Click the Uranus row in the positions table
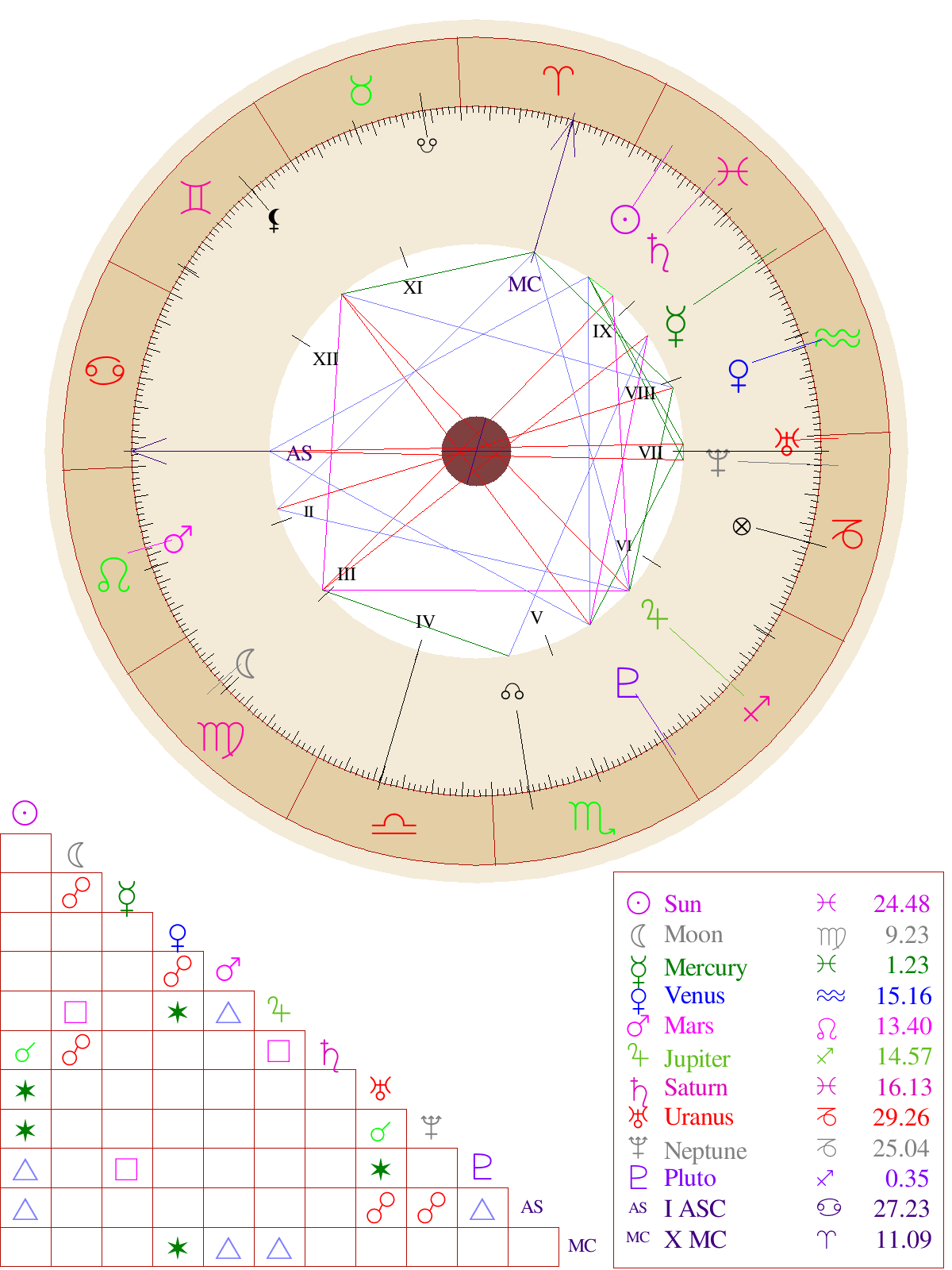This screenshot has height=1270, width=952. (x=778, y=1117)
